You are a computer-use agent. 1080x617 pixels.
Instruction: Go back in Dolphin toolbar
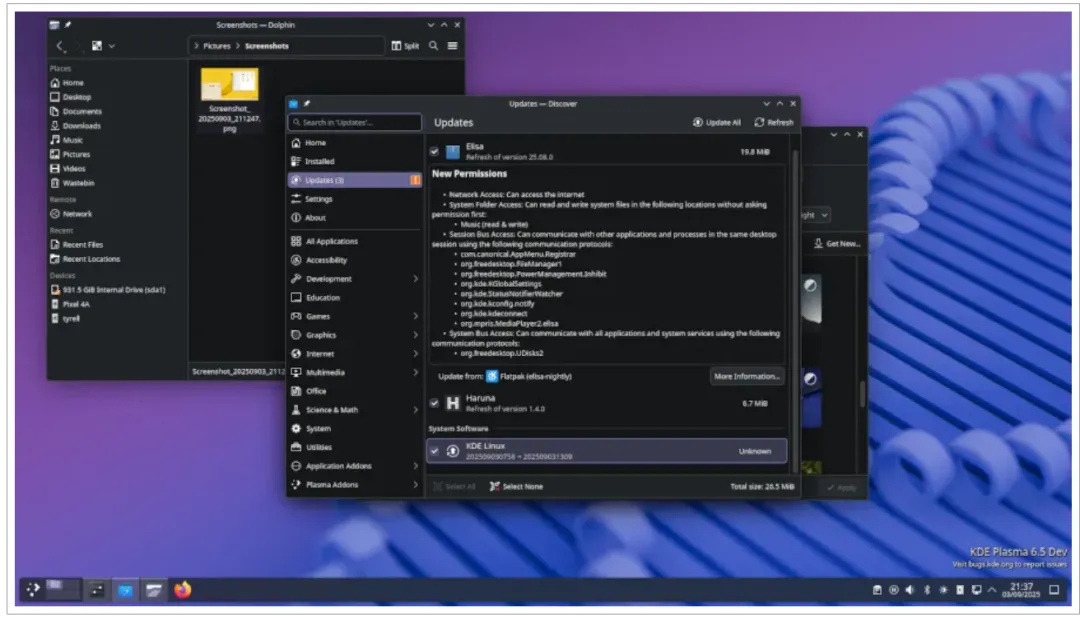point(59,45)
